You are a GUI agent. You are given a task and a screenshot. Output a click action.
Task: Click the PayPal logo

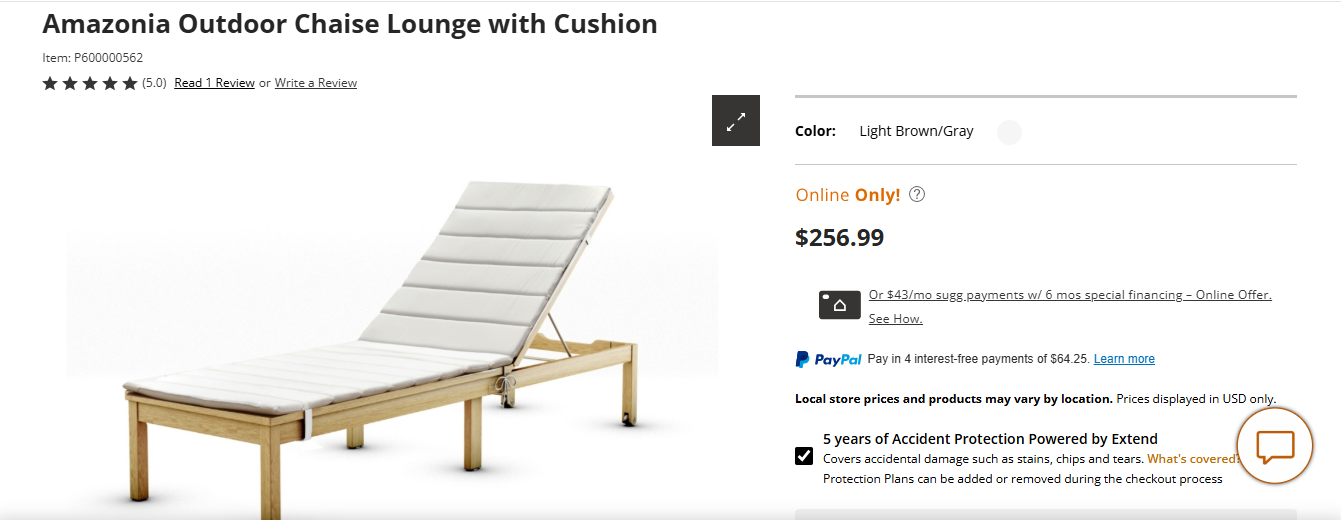point(828,359)
